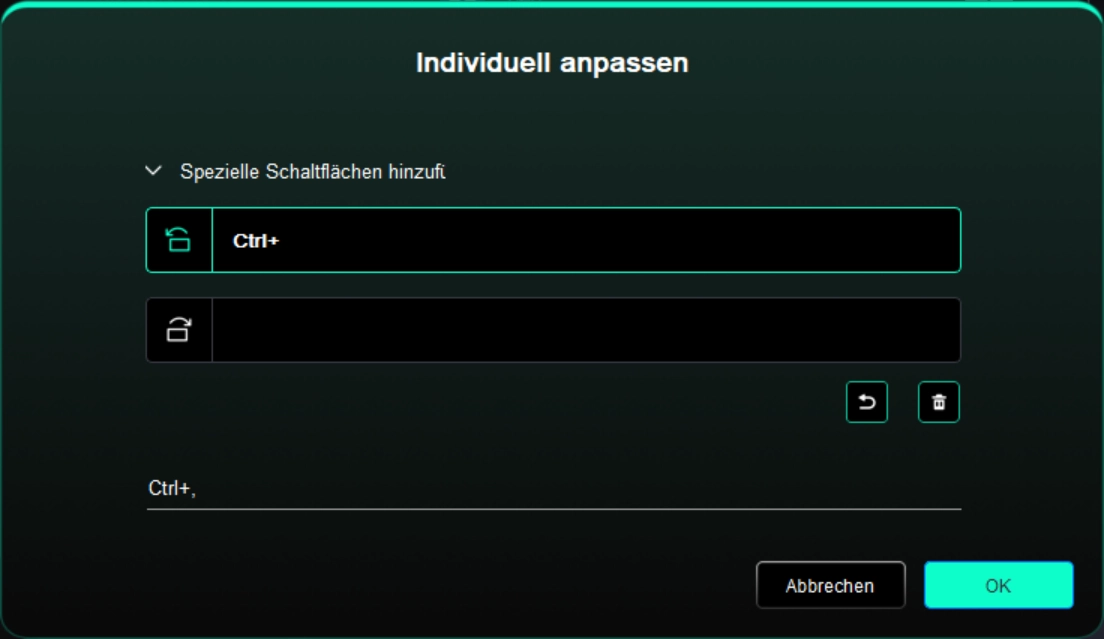This screenshot has width=1104, height=639.
Task: Click the underline below the Ctrl+, name
Action: pyautogui.click(x=553, y=508)
